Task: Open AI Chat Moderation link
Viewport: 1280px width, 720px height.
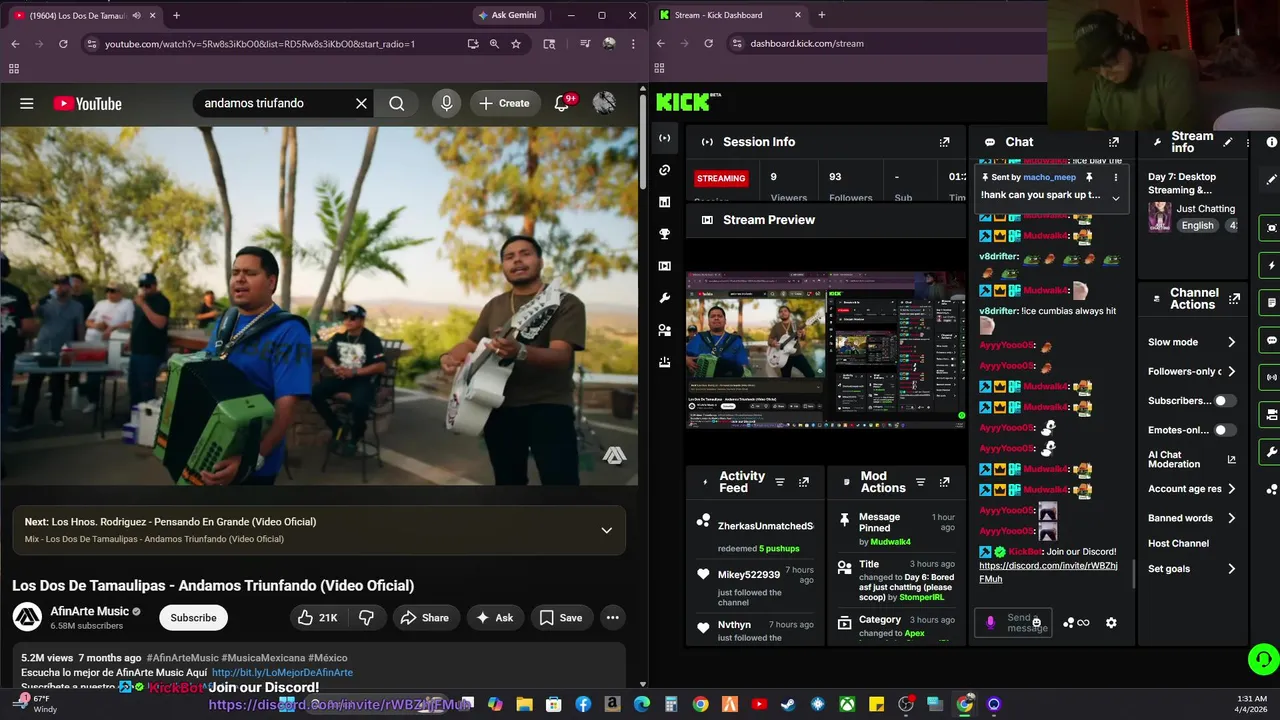Action: tap(1192, 460)
